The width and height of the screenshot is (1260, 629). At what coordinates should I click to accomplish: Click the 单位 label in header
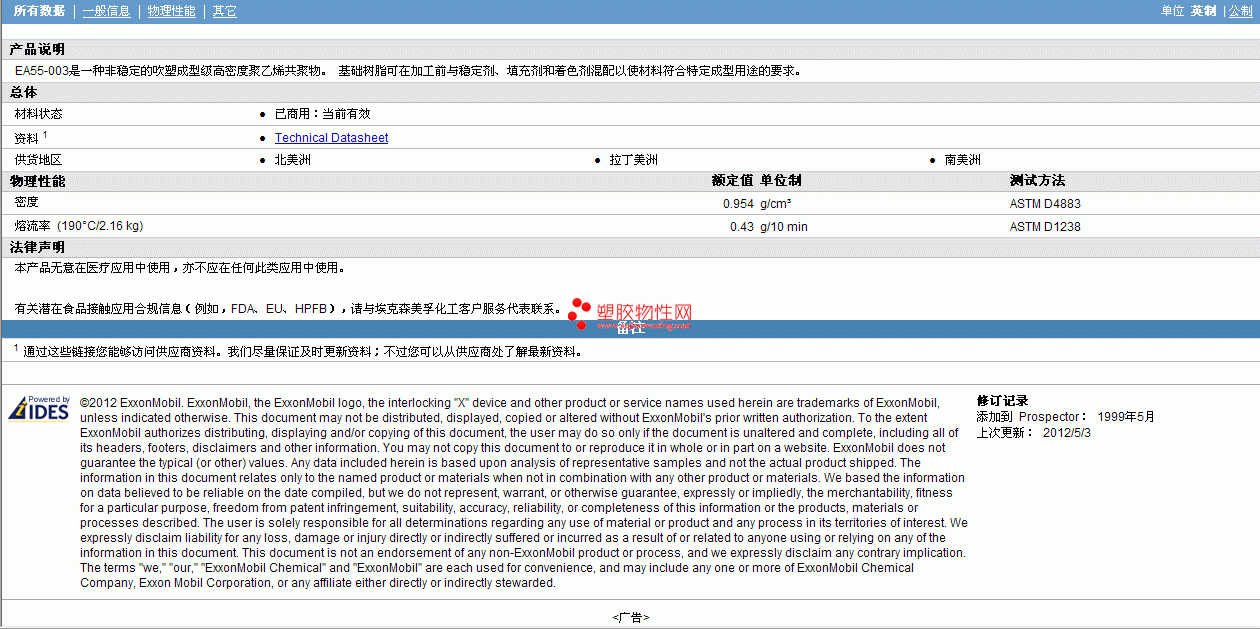tap(1172, 11)
